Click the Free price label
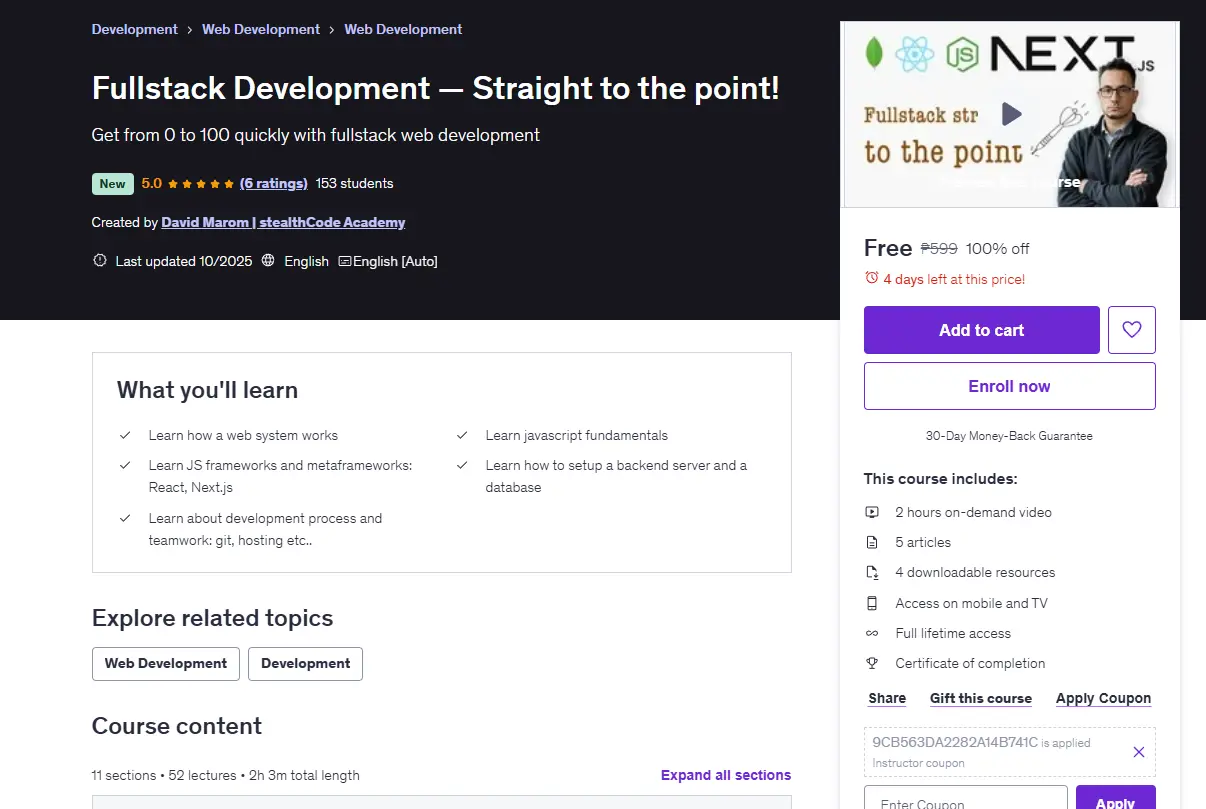This screenshot has height=809, width=1206. pos(888,248)
